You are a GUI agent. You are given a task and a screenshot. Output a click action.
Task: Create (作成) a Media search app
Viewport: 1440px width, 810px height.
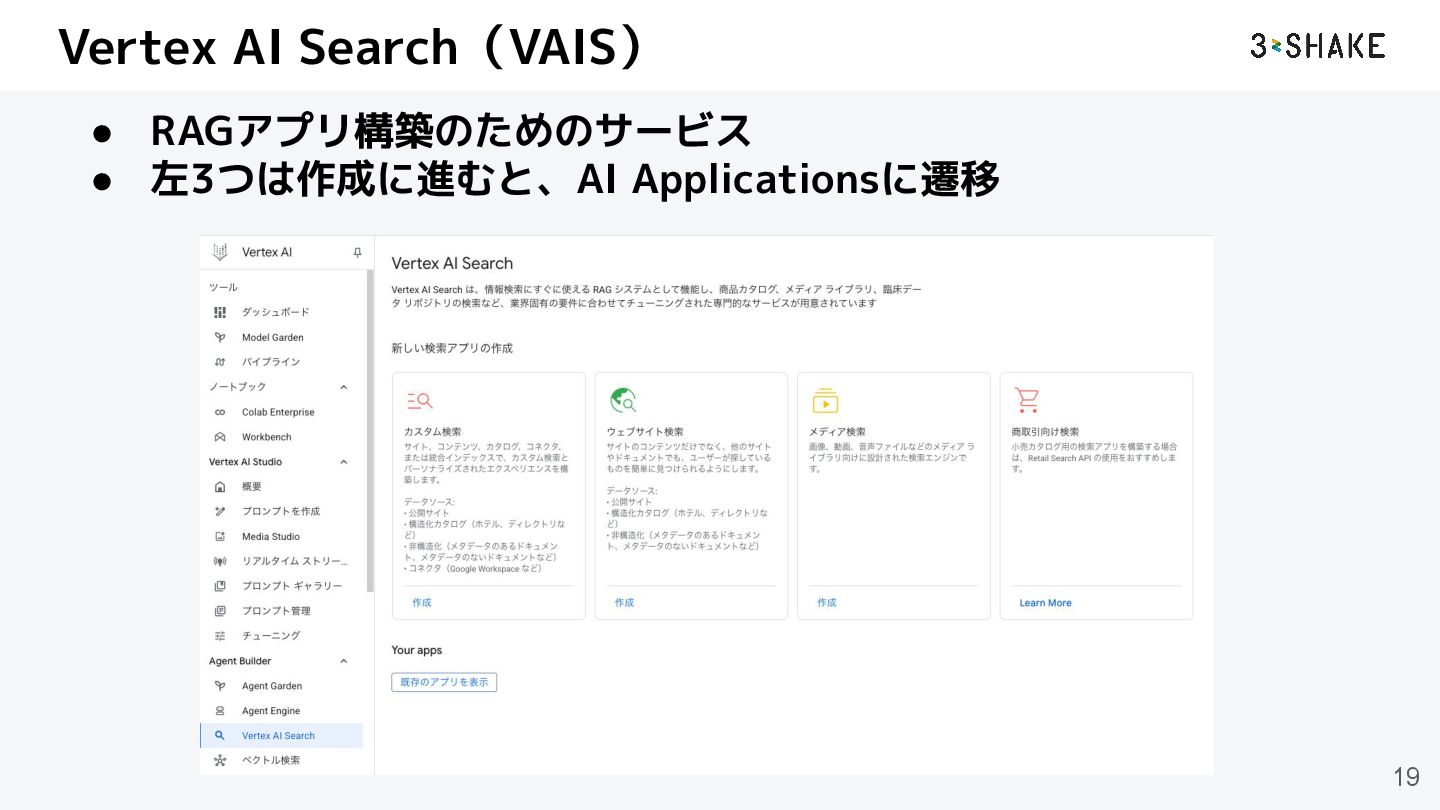pos(827,603)
